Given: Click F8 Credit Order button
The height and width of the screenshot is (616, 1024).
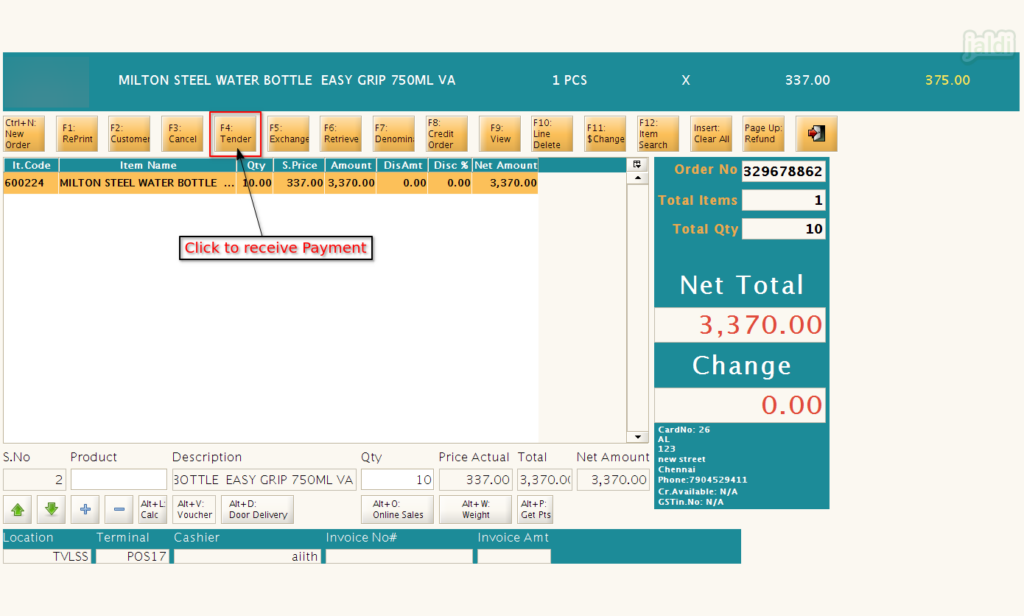Looking at the screenshot, I should [447, 133].
